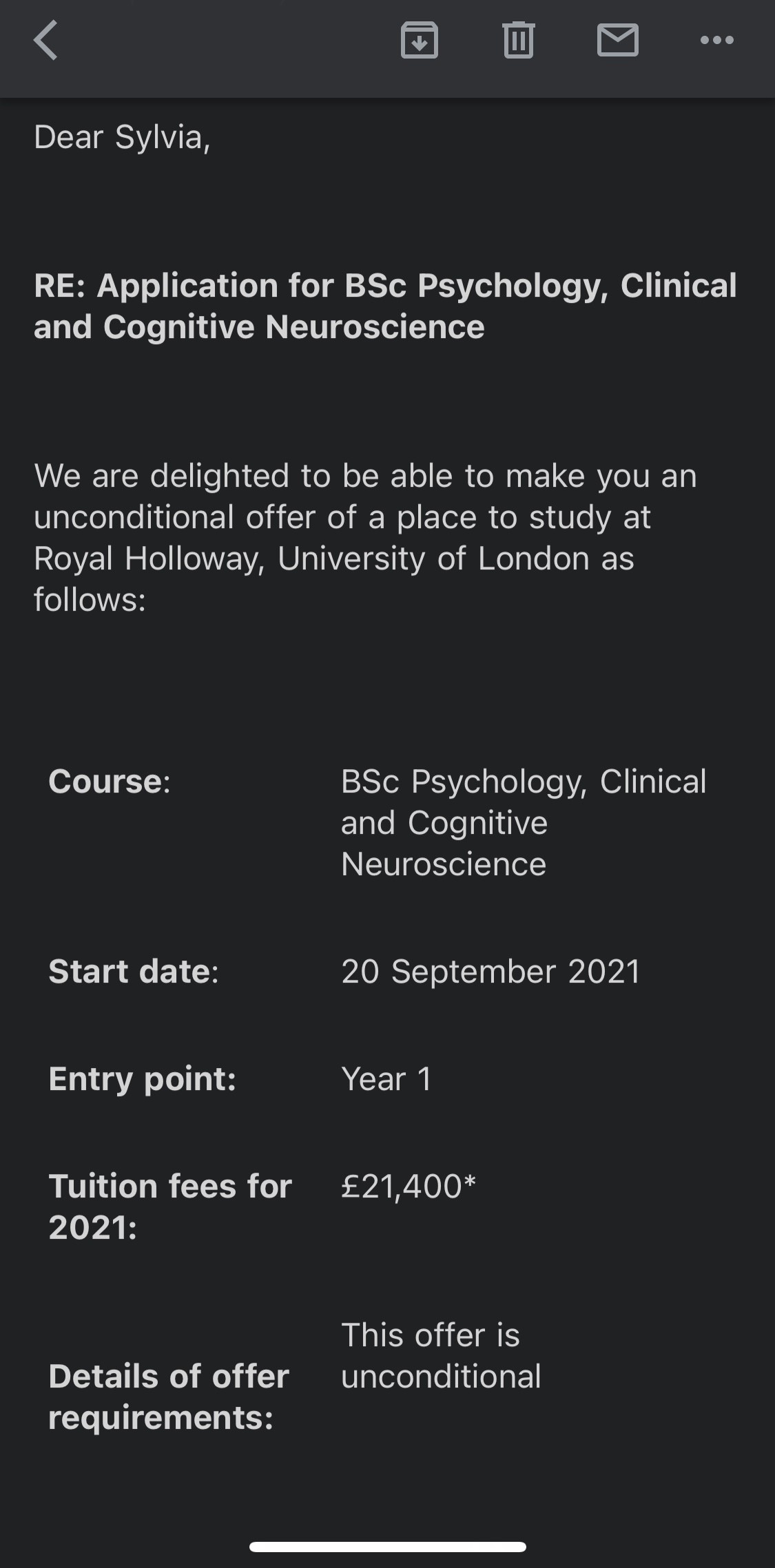775x1568 pixels.
Task: Tap the tuition amount '£21,400*'
Action: point(409,1187)
